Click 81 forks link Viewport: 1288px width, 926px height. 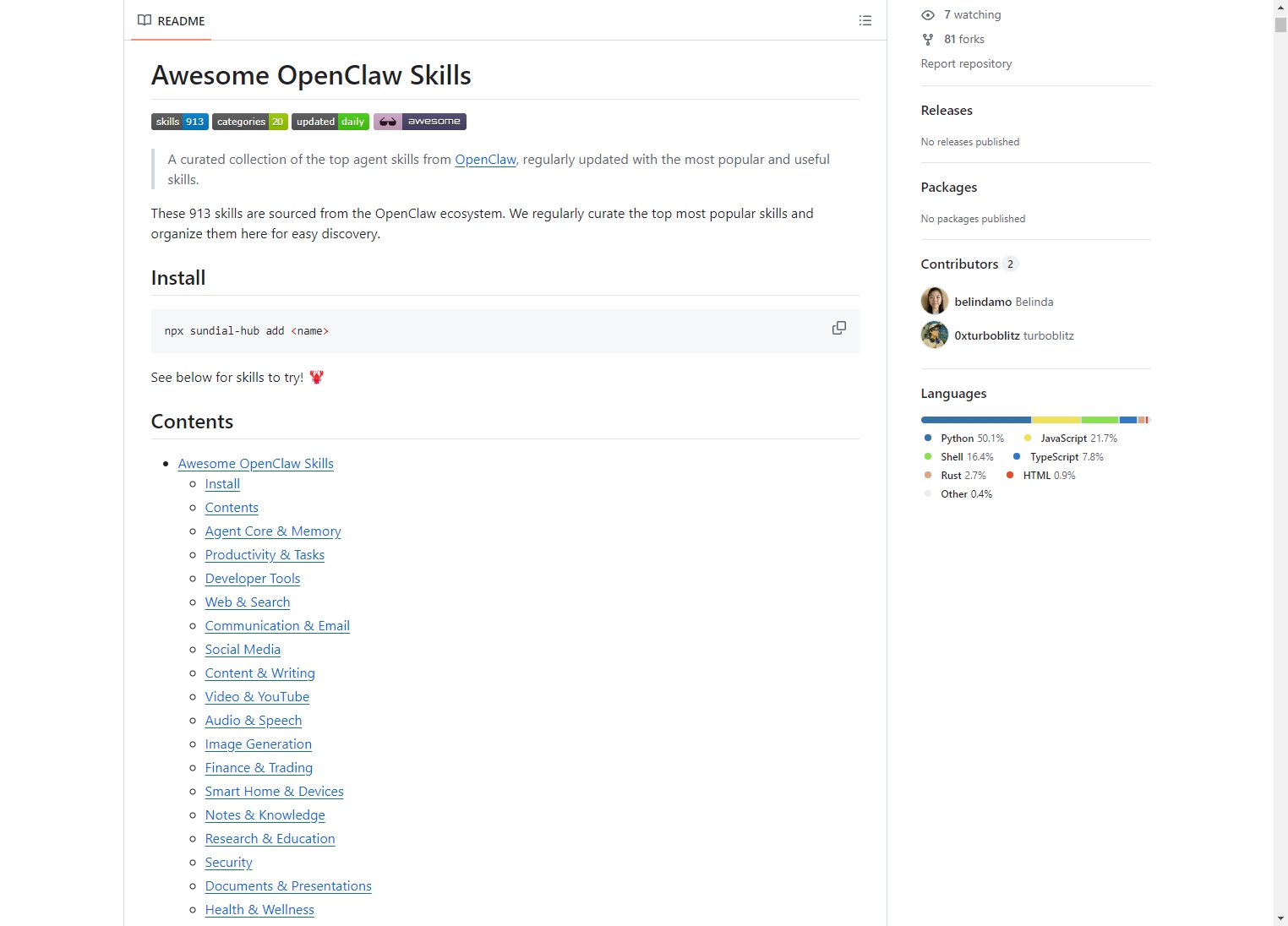[x=964, y=40]
